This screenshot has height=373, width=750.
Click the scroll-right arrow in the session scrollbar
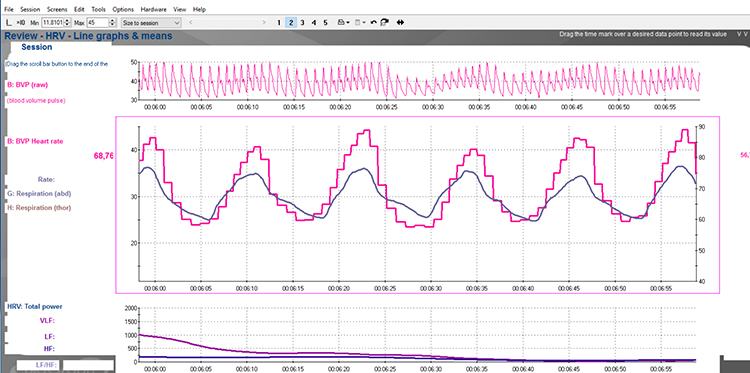(264, 22)
